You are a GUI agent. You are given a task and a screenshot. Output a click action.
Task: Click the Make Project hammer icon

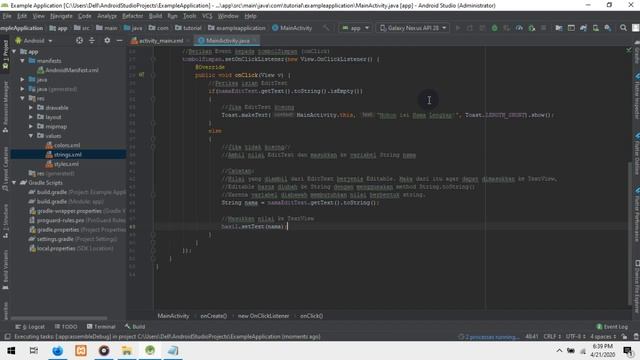click(326, 28)
